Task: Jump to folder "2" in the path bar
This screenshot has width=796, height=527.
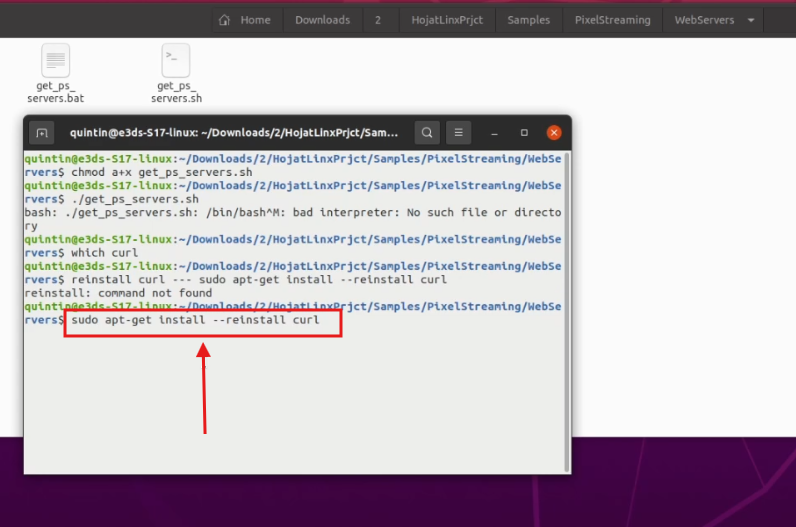Action: (x=378, y=20)
